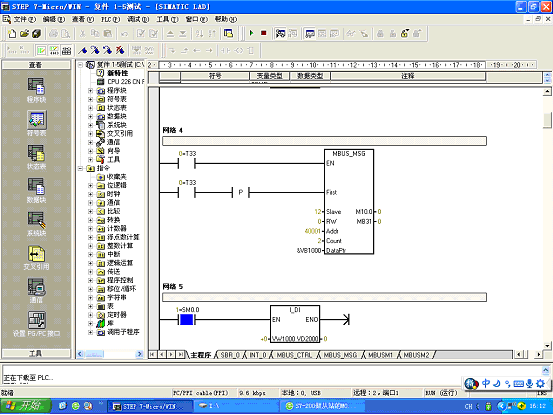Open 通信 in the navigation bar
This screenshot has height=415, width=553.
pos(36,291)
